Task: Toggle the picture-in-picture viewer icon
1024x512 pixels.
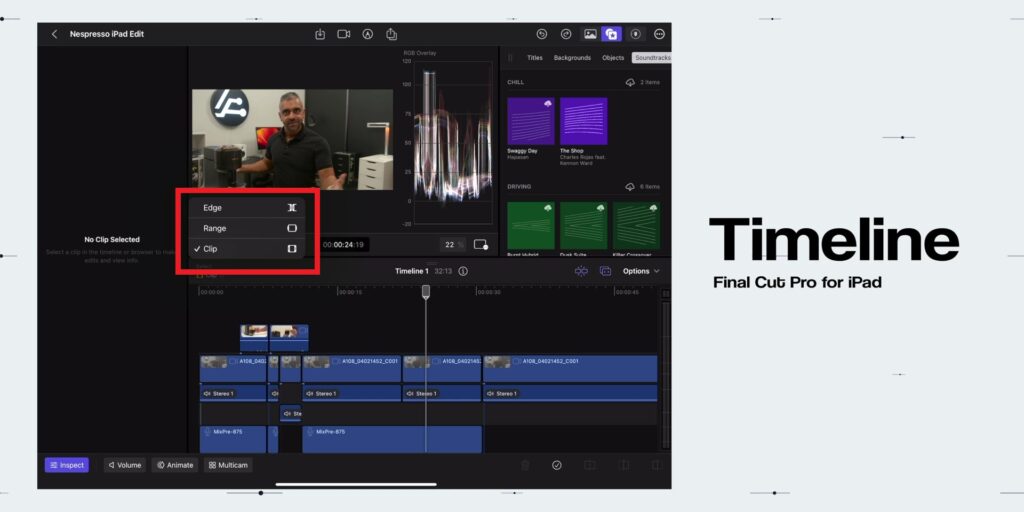Action: pyautogui.click(x=481, y=244)
